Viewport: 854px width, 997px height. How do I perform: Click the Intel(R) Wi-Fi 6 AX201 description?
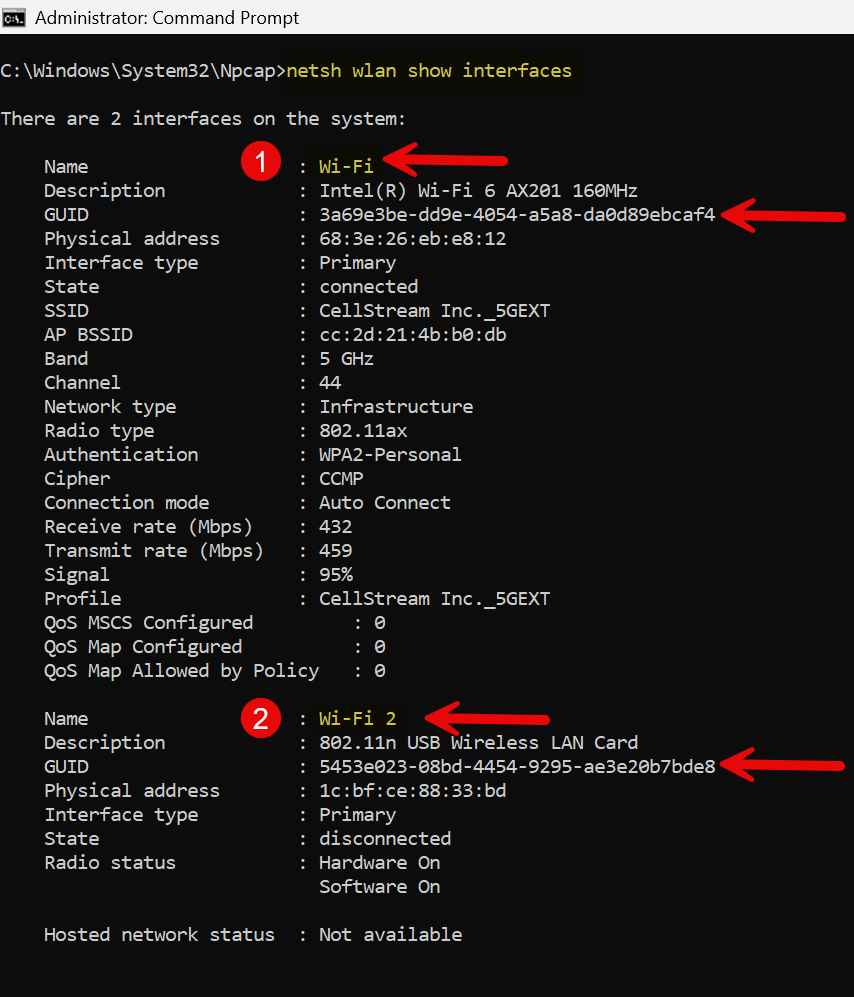(x=478, y=191)
